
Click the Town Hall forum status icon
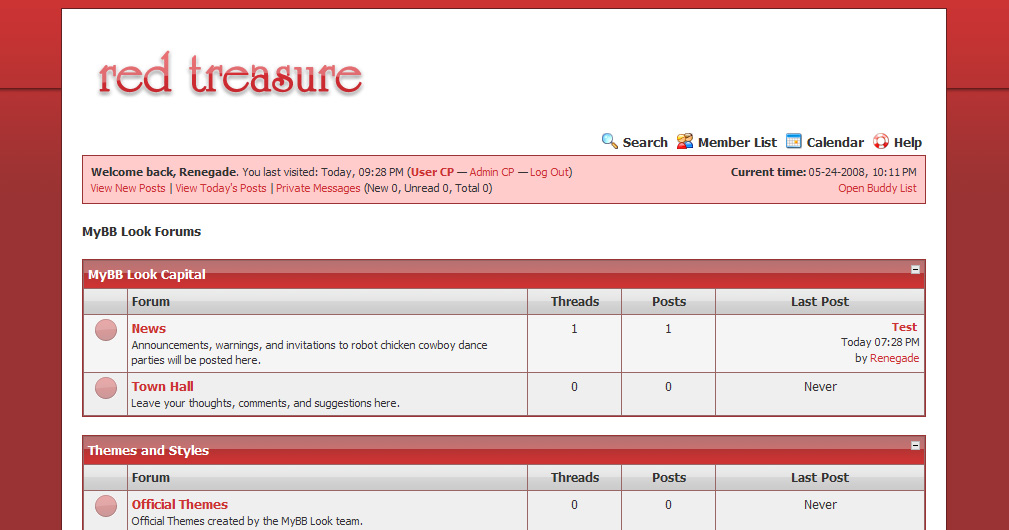tap(106, 388)
